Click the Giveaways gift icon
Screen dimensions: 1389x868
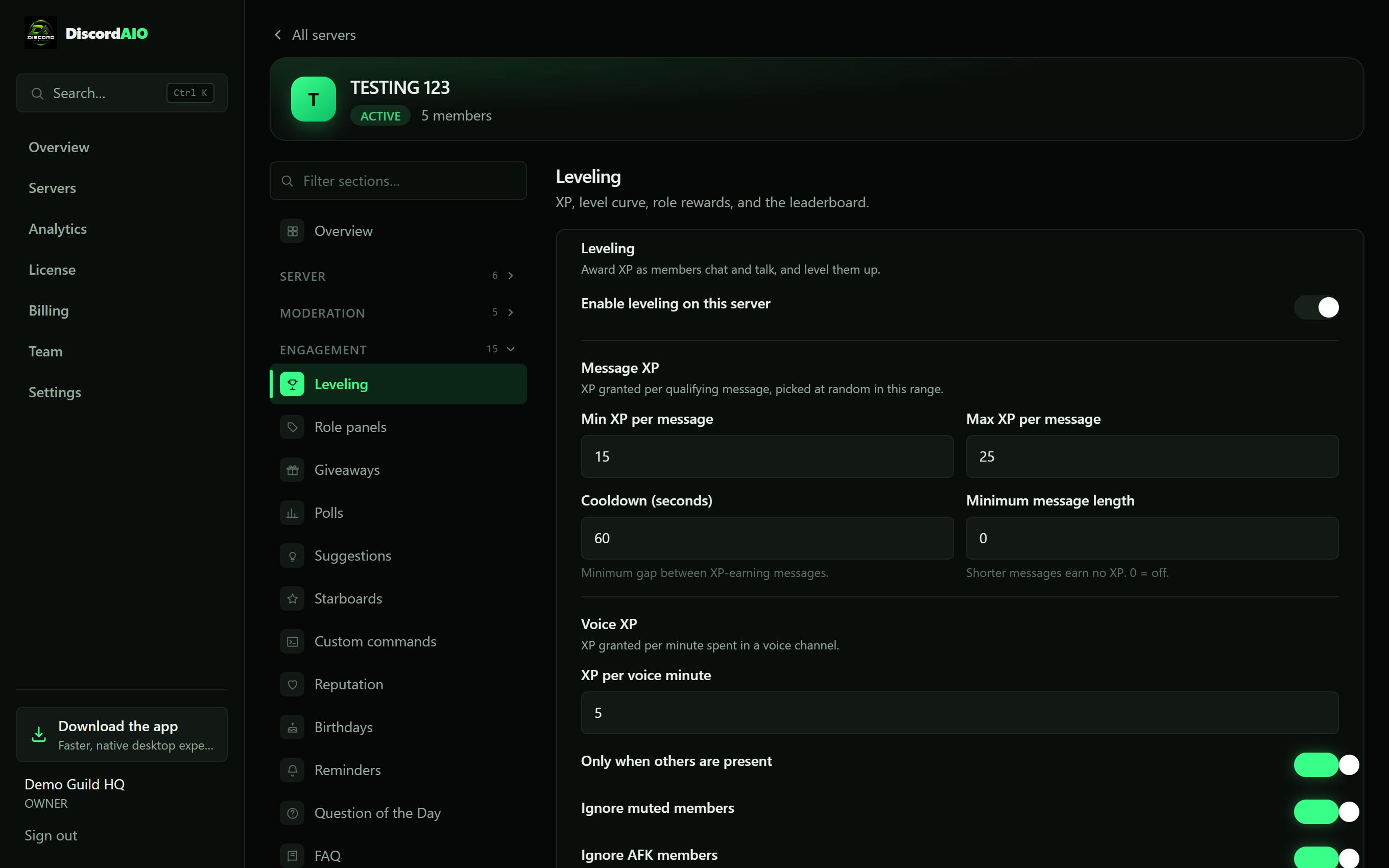click(x=292, y=470)
